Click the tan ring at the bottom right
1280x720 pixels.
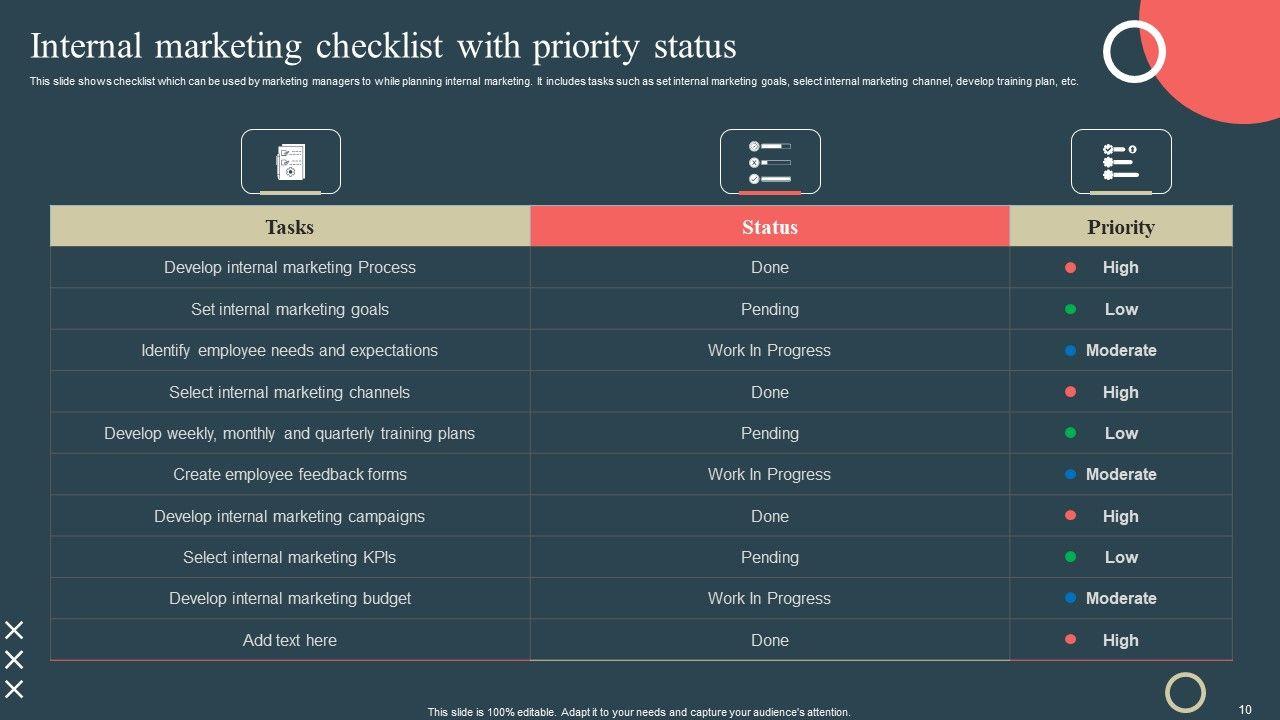point(1185,691)
